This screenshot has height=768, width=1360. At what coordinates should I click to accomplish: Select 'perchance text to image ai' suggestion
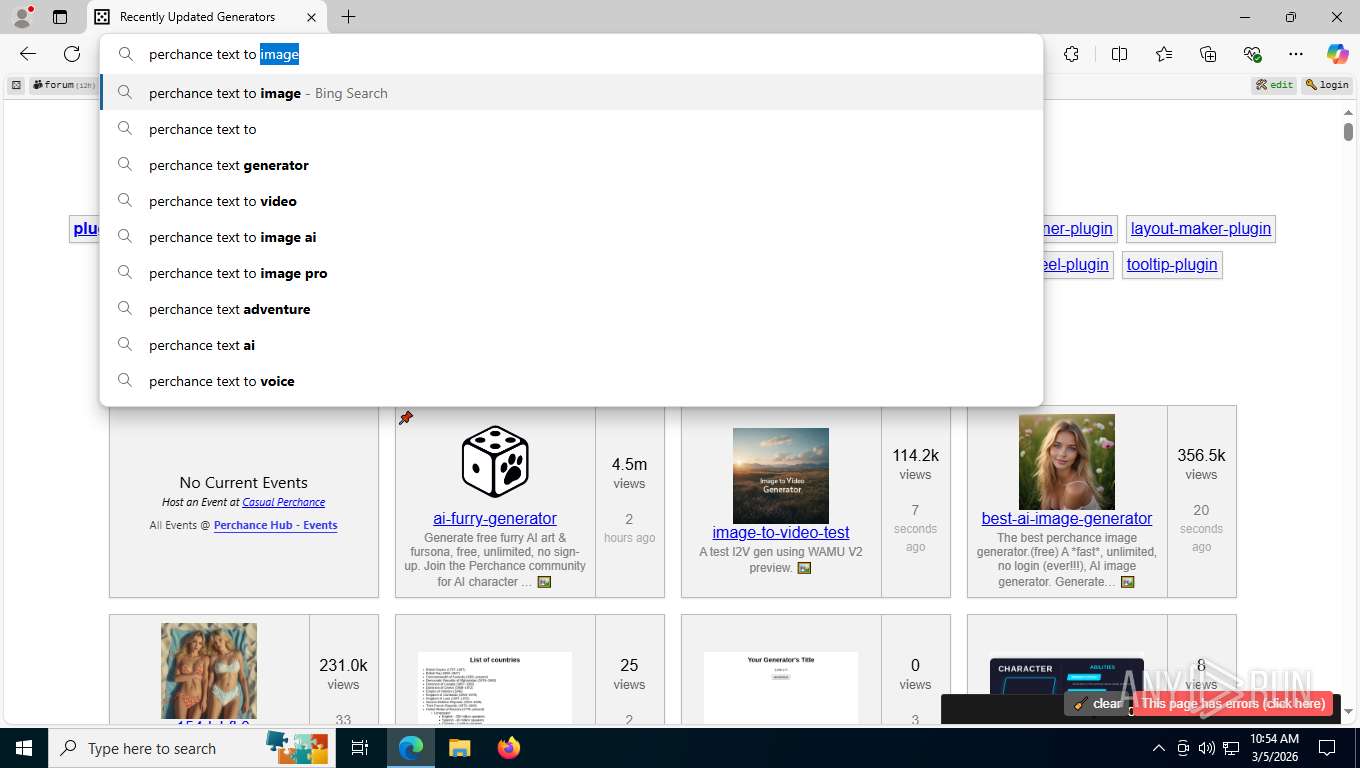(x=571, y=237)
